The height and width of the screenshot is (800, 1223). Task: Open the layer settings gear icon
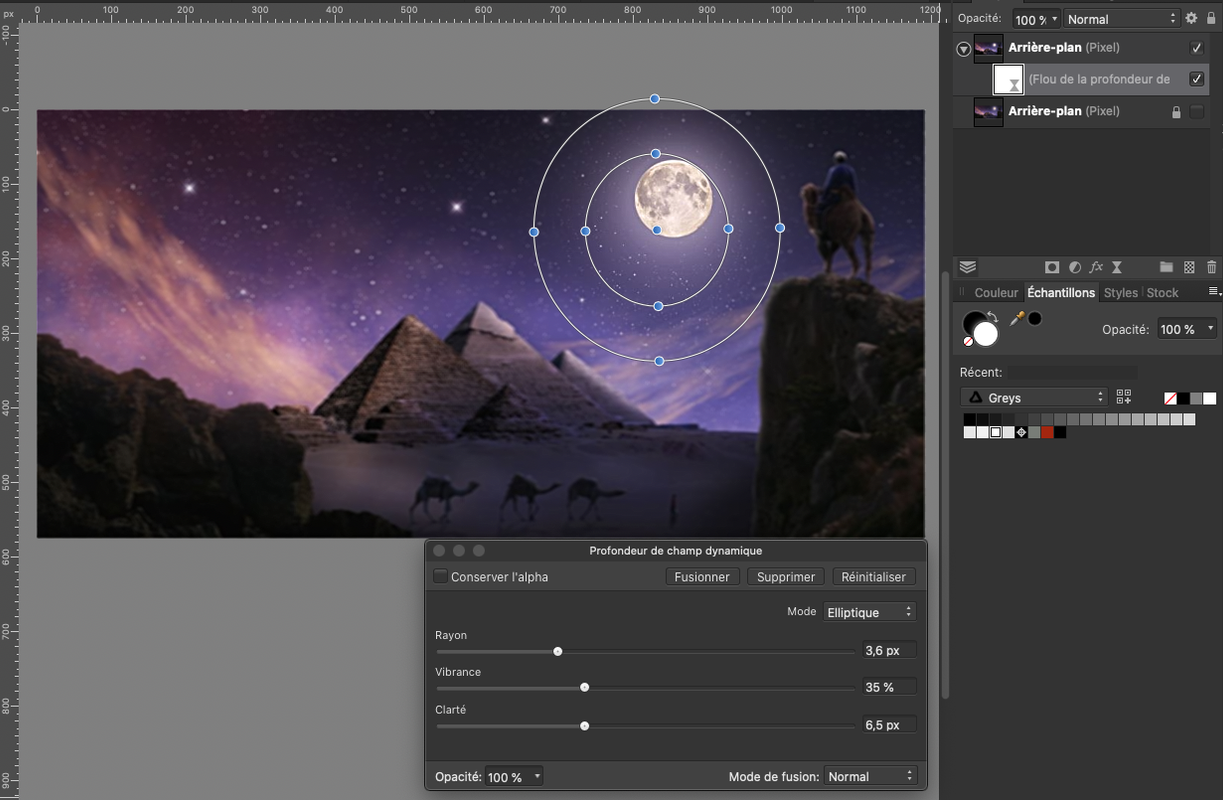click(1191, 18)
